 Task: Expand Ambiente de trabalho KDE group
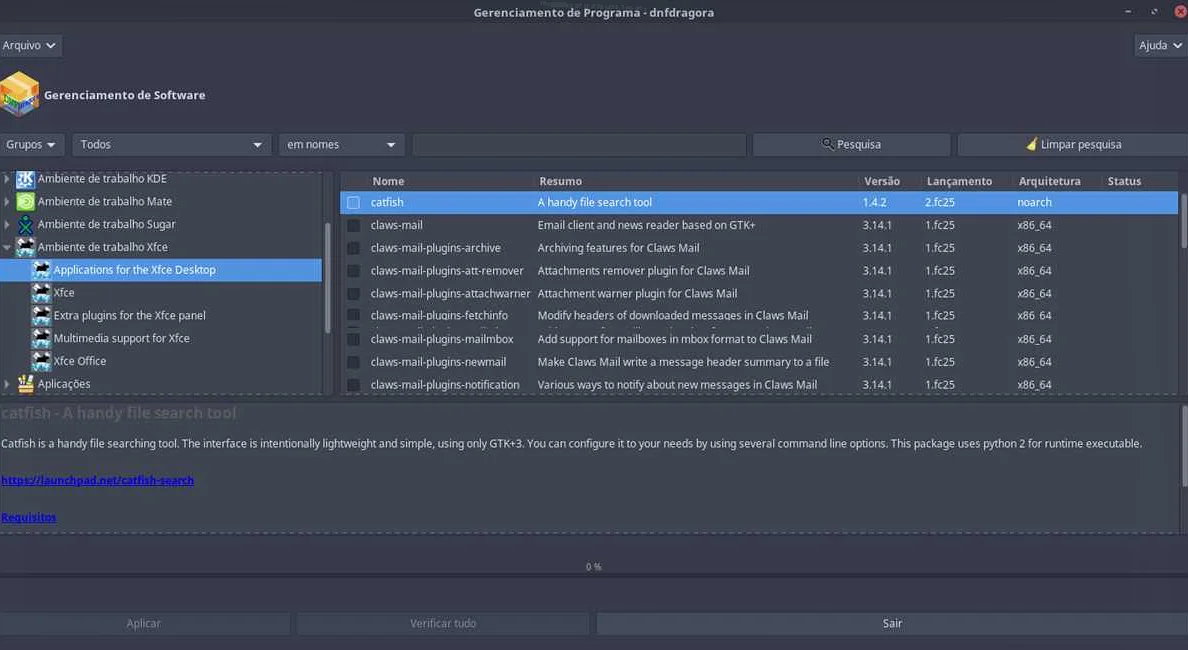(x=7, y=179)
